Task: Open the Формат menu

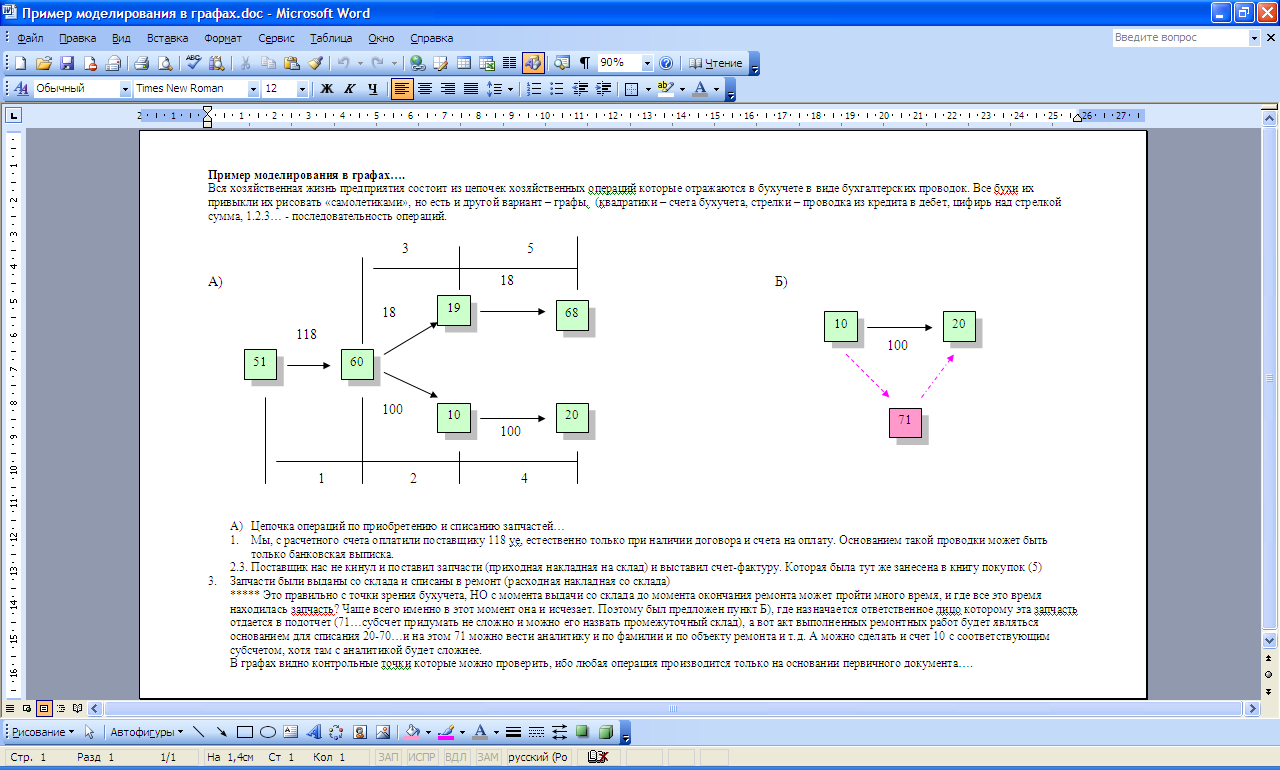Action: (x=223, y=38)
